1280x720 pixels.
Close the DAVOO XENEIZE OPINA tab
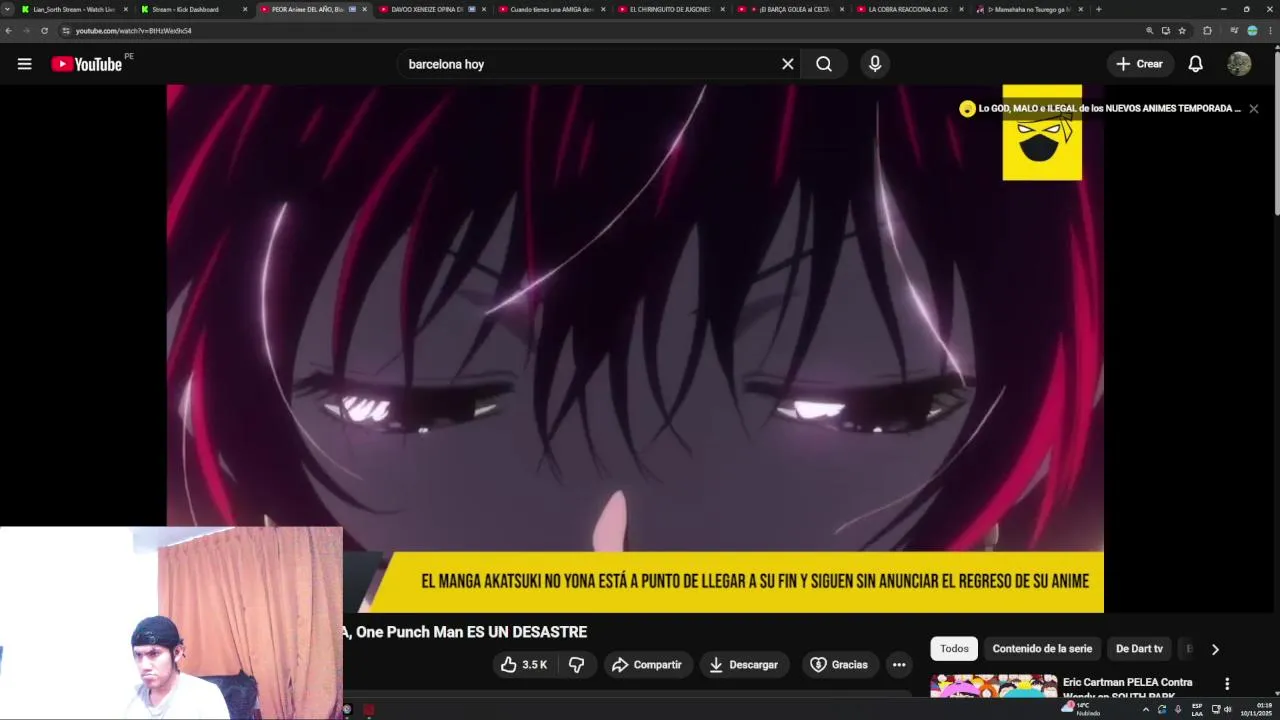pos(484,9)
